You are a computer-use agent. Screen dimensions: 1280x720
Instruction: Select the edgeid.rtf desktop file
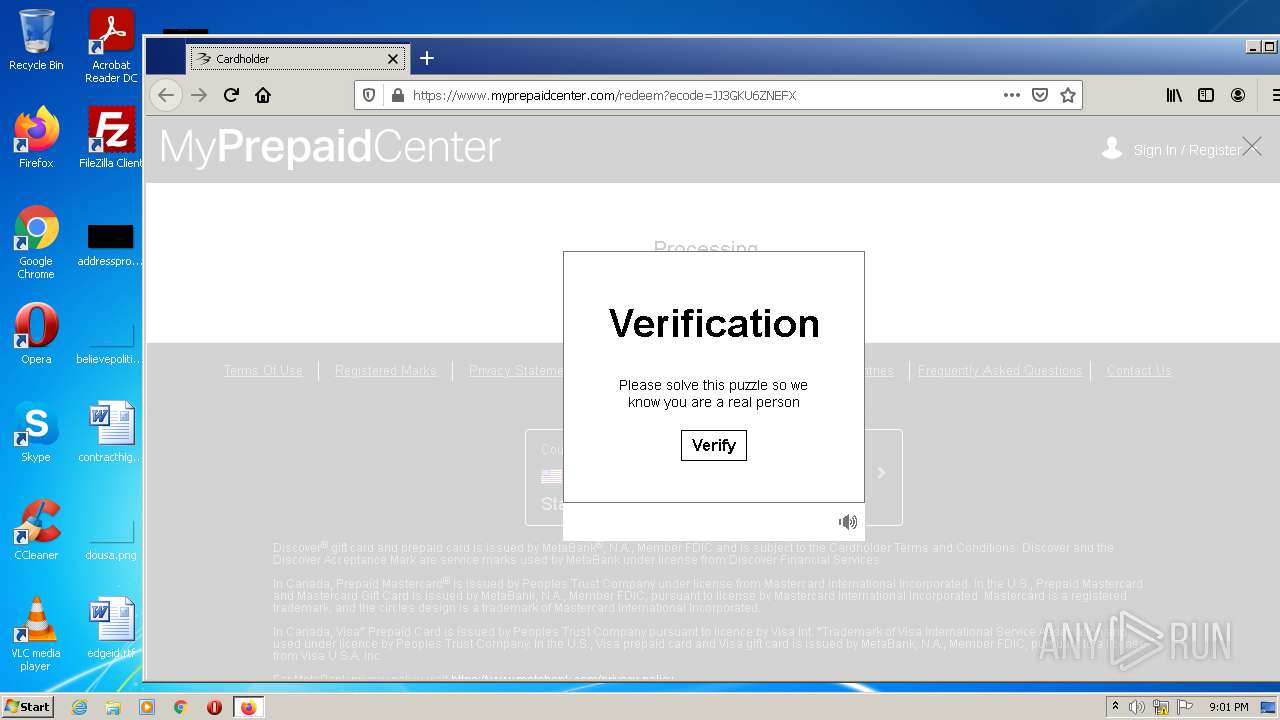tap(111, 628)
